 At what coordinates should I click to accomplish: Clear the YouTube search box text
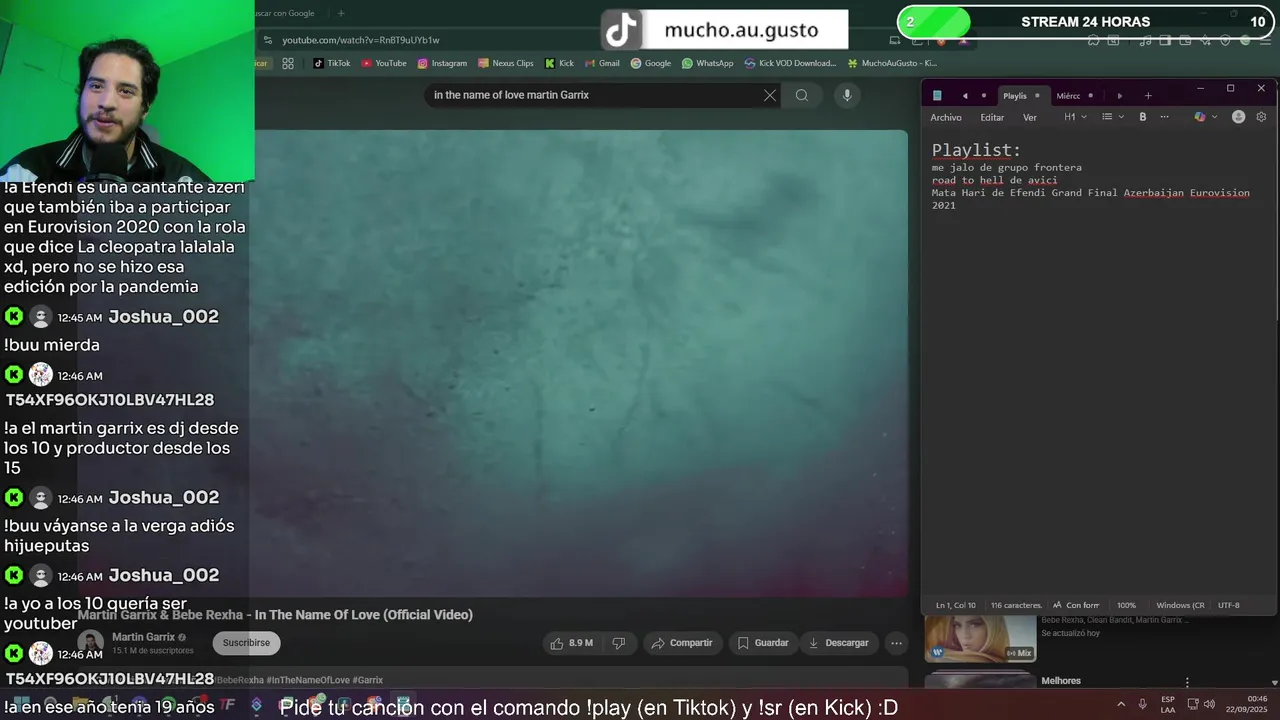pos(770,95)
